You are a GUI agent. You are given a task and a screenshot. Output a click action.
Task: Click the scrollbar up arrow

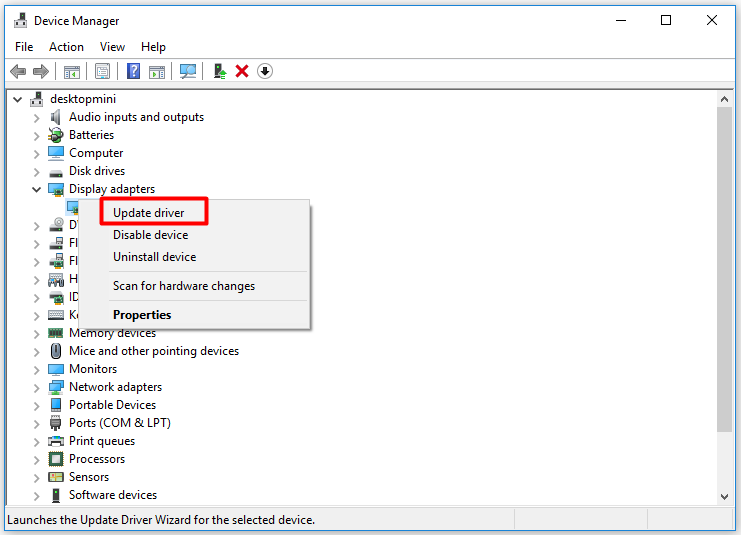click(724, 99)
